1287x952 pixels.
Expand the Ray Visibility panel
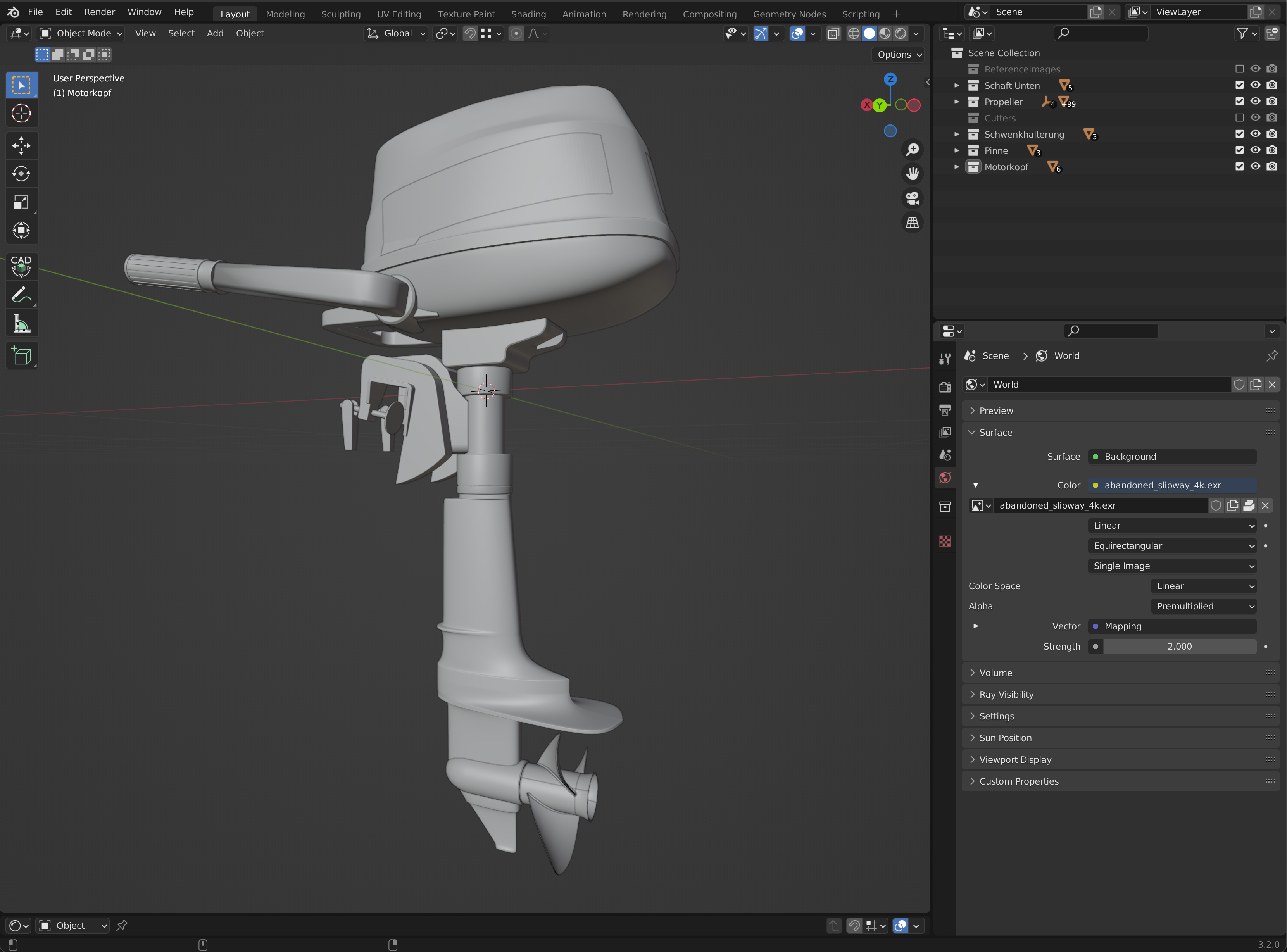1006,694
